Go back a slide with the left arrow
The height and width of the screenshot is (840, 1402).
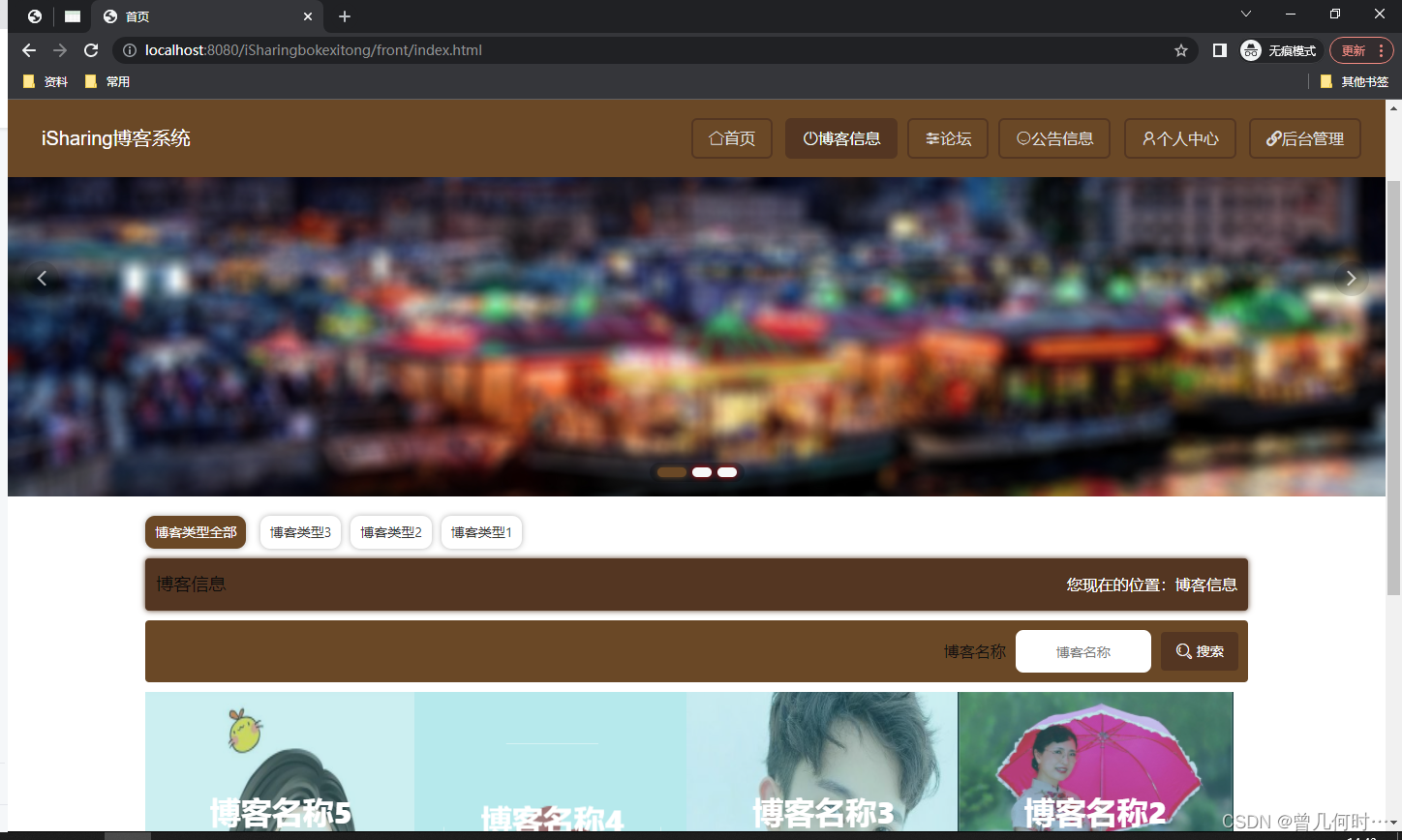coord(43,278)
